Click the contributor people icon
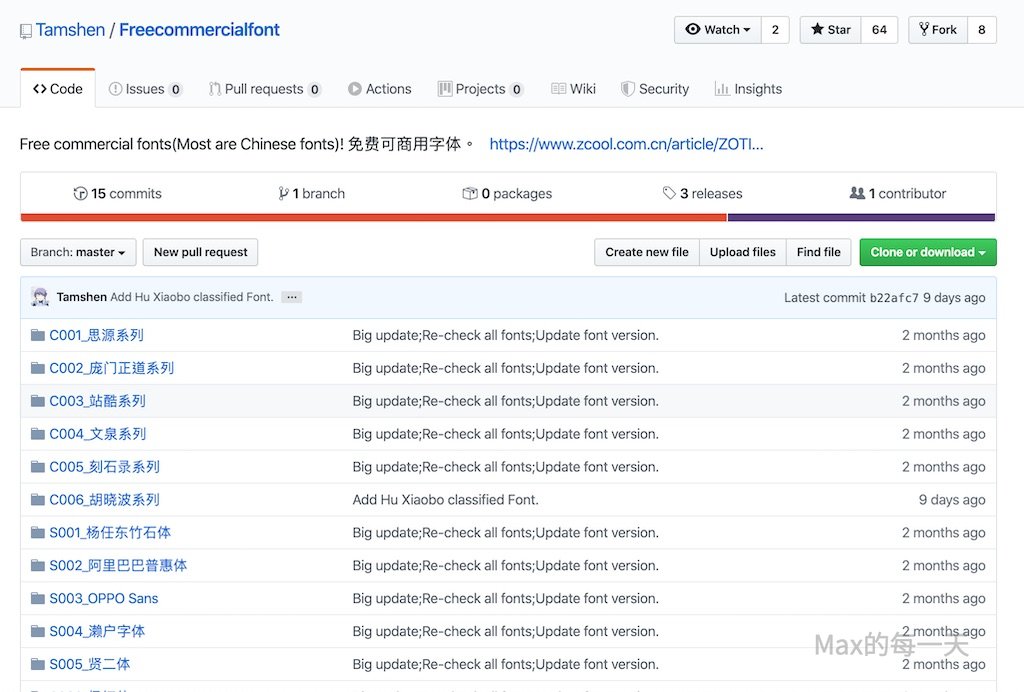 click(857, 194)
